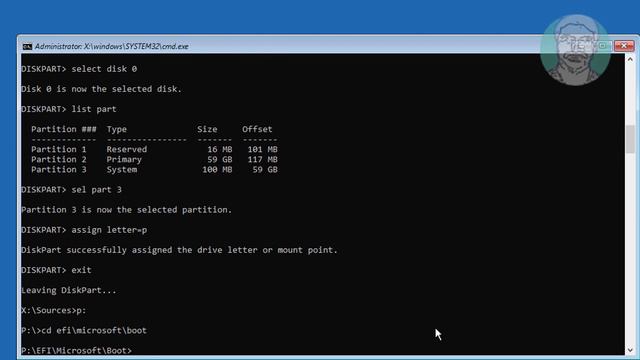Click the 'Reserved' type cell
The height and width of the screenshot is (360, 640).
(x=127, y=149)
